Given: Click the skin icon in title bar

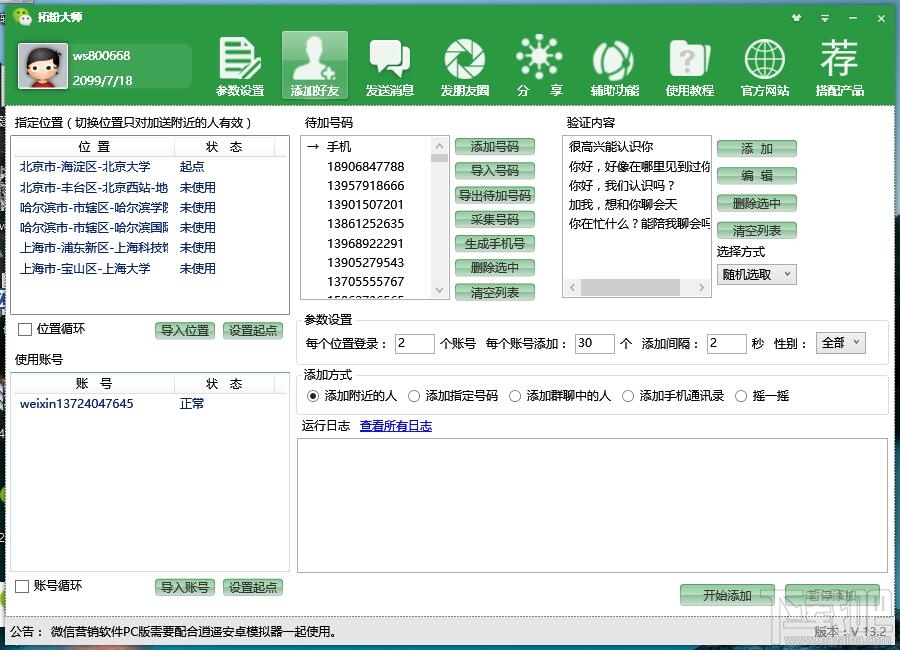Looking at the screenshot, I should point(796,18).
